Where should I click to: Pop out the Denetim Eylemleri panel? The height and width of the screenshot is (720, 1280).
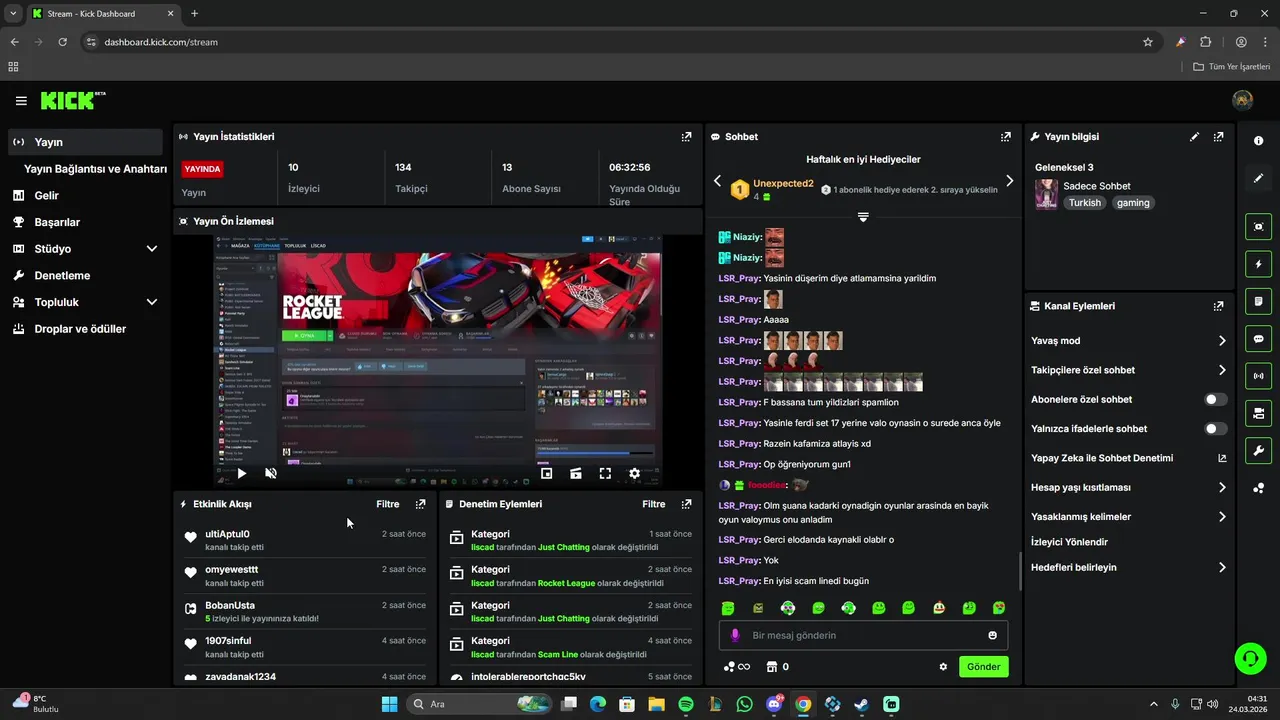[x=686, y=504]
